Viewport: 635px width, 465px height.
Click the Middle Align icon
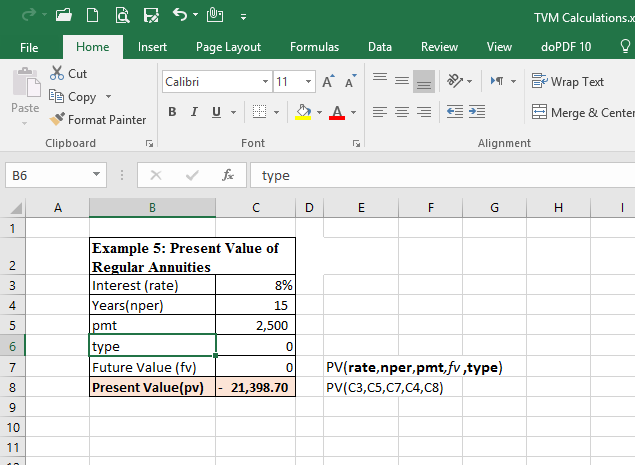(402, 81)
